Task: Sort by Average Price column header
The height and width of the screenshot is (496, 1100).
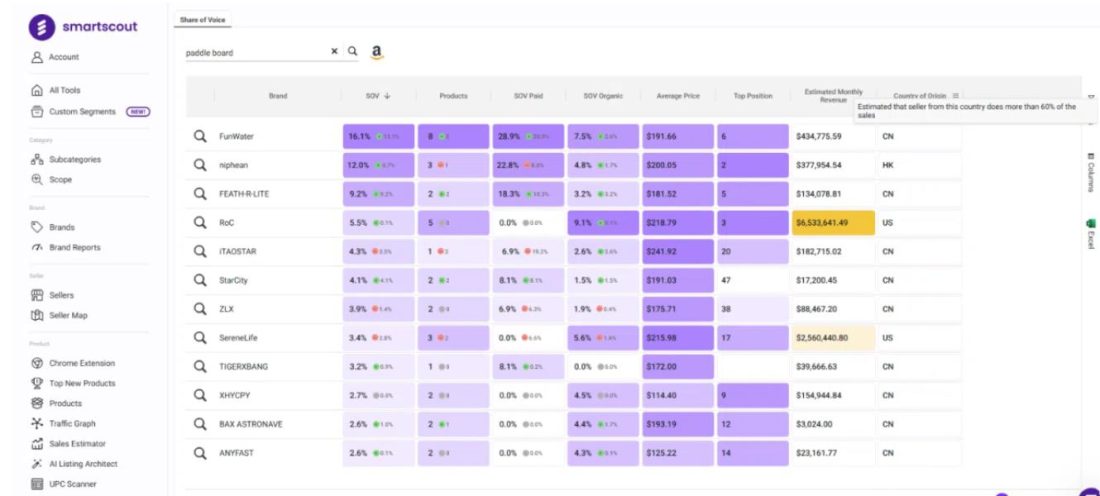Action: click(678, 96)
